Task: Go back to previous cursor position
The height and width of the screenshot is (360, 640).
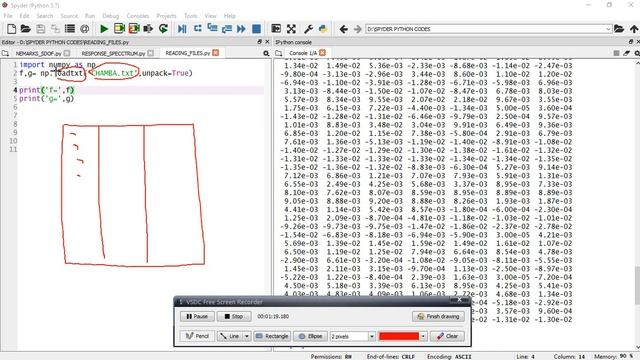Action: (x=344, y=29)
